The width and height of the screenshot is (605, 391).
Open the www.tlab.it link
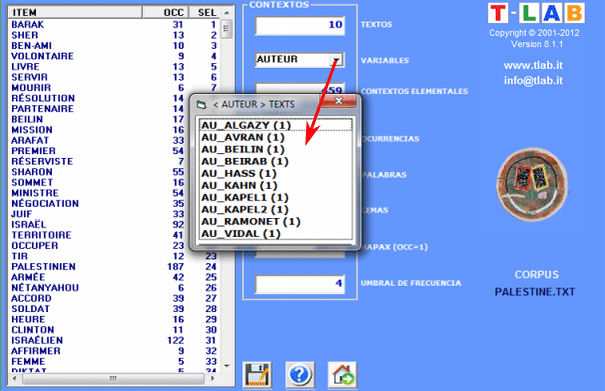tap(533, 65)
